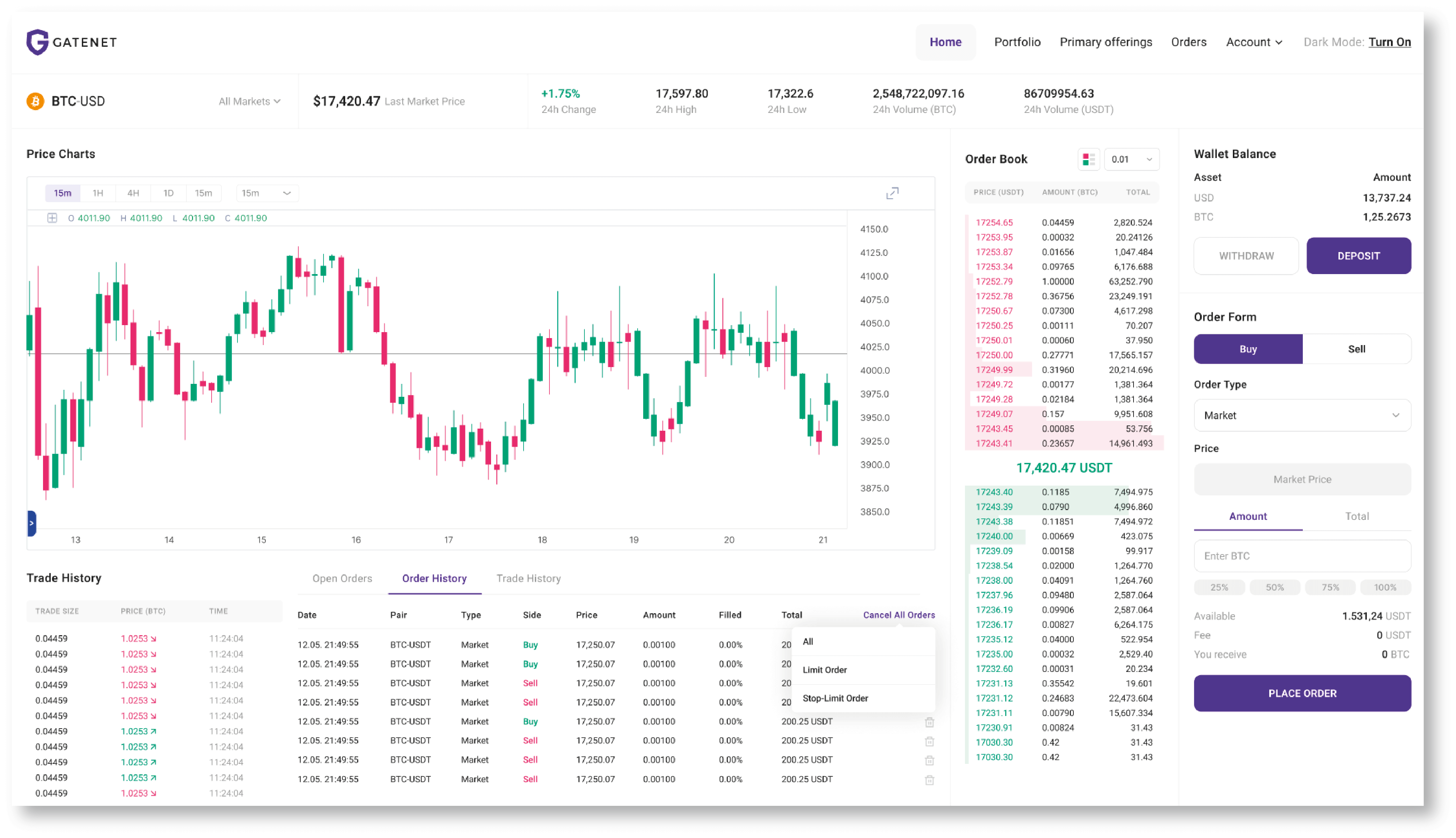Open the Market order type dropdown
Viewport: 1456px width, 838px height.
point(1302,415)
